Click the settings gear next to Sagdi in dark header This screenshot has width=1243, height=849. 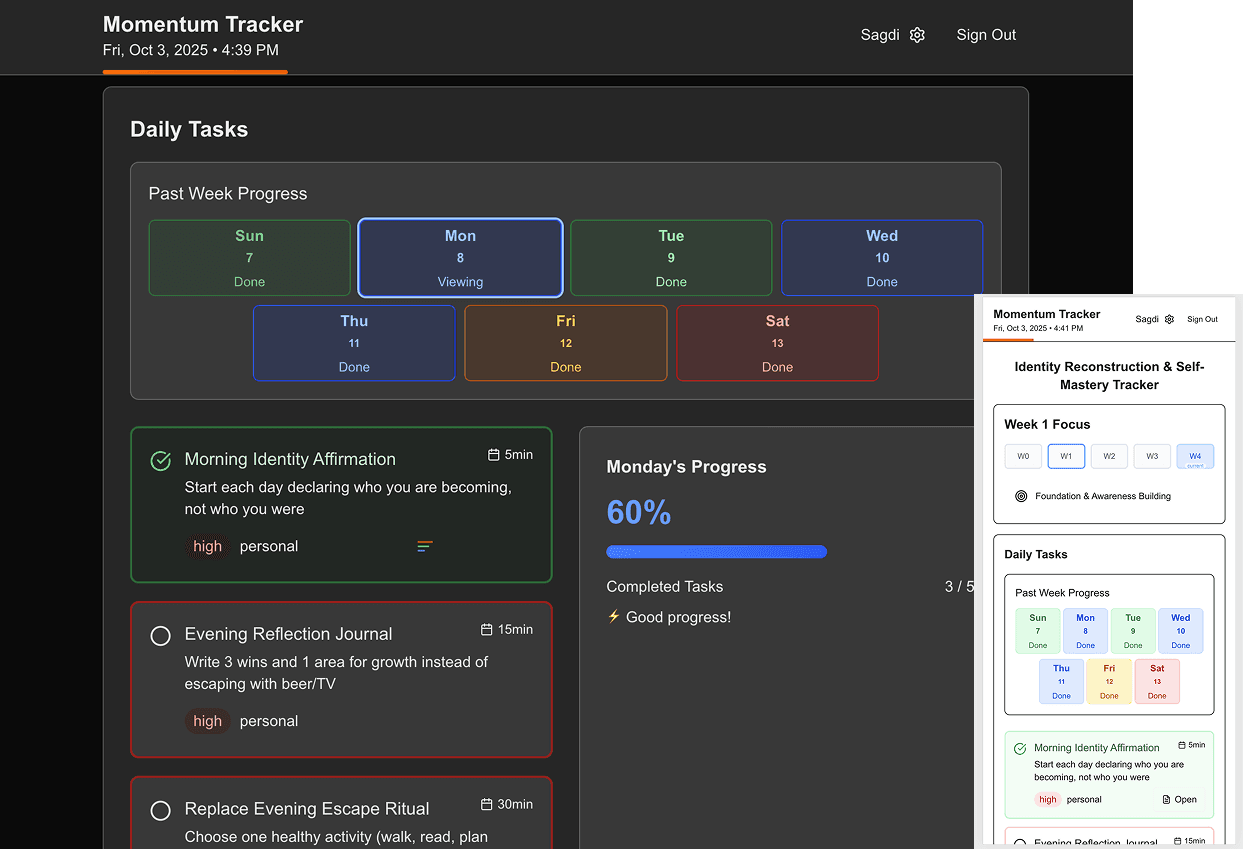click(917, 35)
